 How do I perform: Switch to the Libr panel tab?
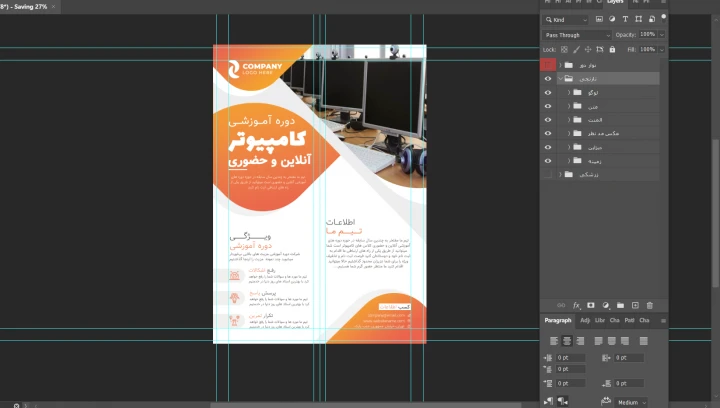point(600,320)
